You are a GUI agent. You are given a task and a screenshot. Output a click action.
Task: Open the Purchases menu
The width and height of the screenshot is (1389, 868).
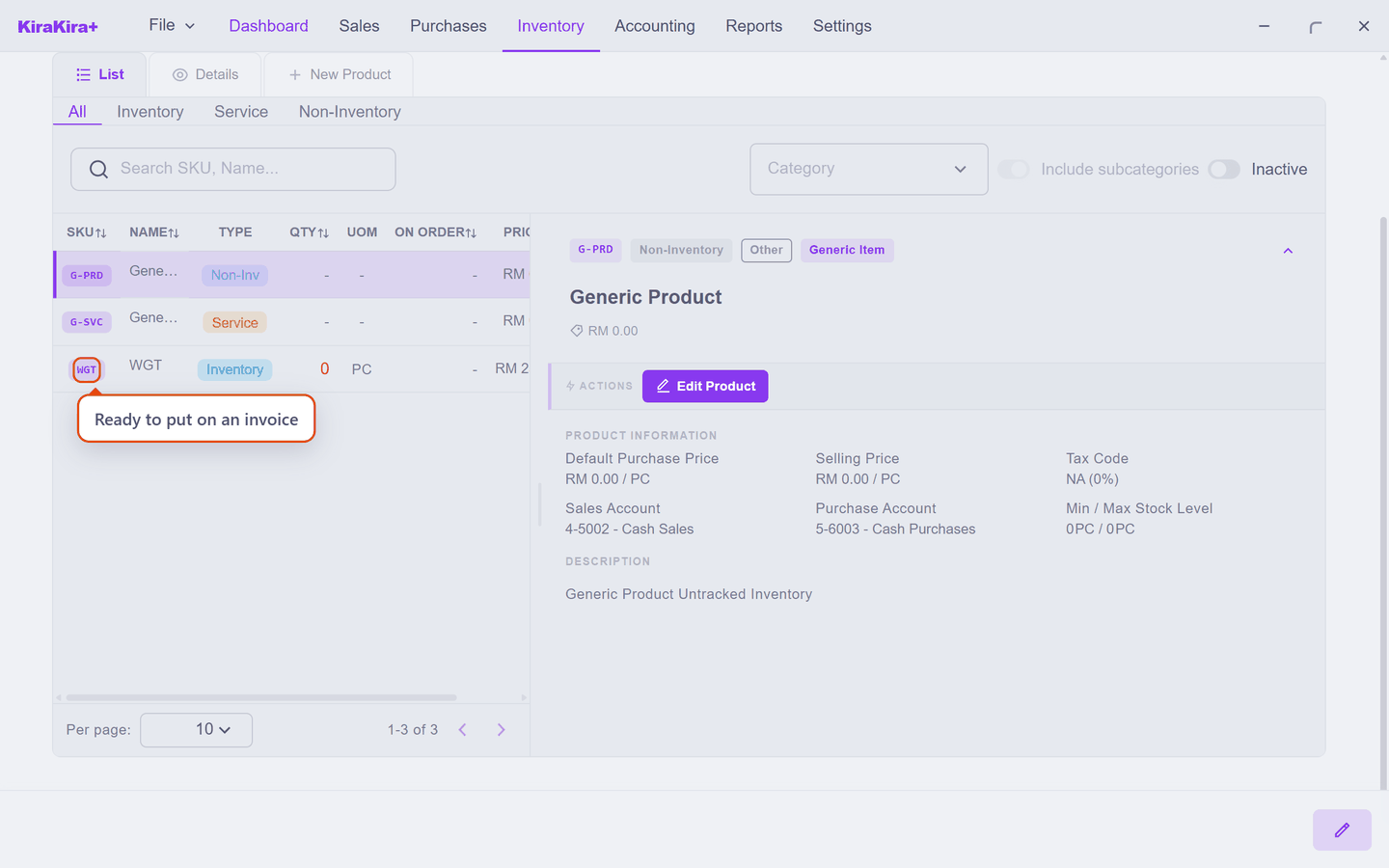tap(449, 26)
